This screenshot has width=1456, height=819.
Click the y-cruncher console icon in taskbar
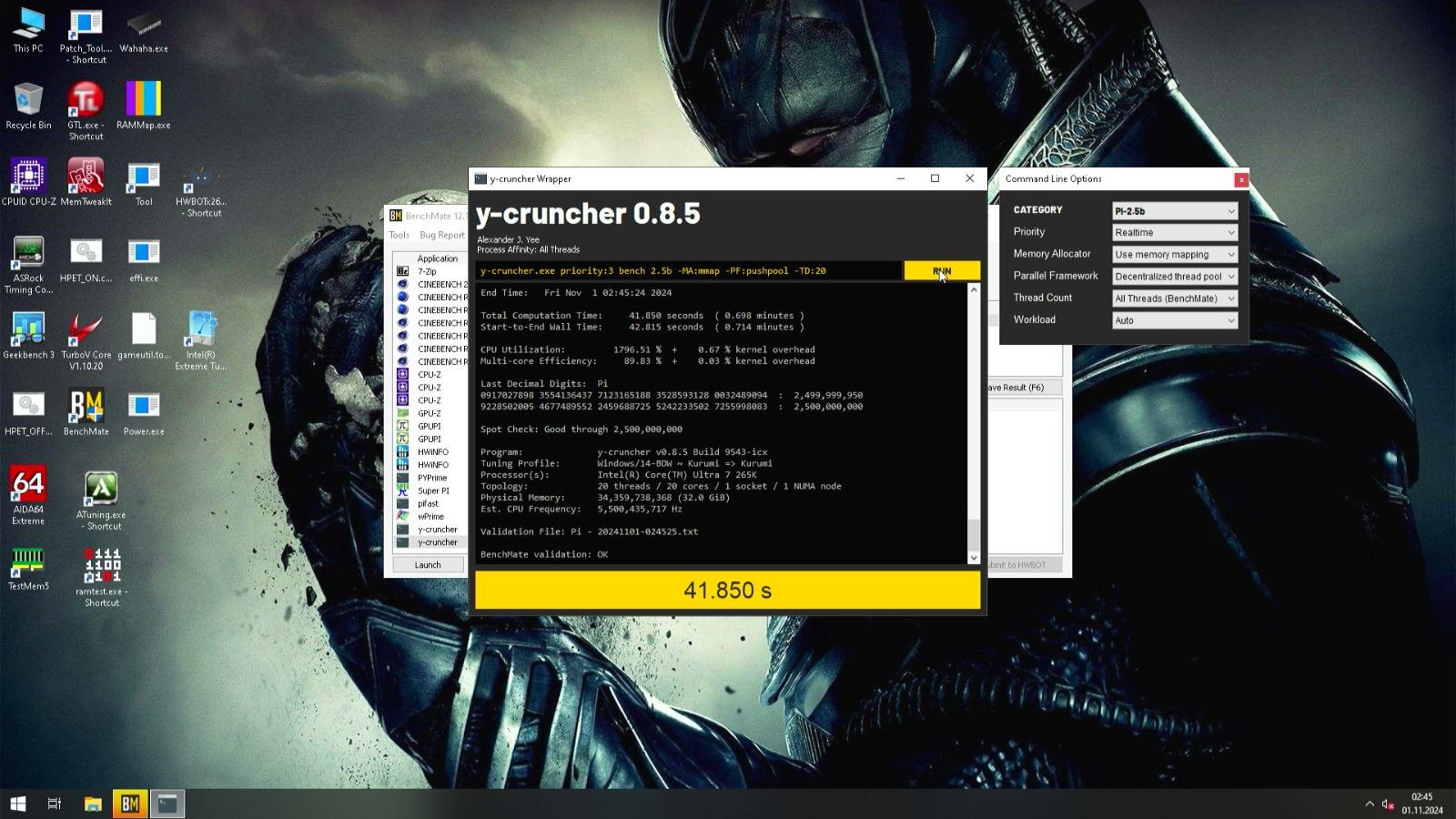pos(167,804)
